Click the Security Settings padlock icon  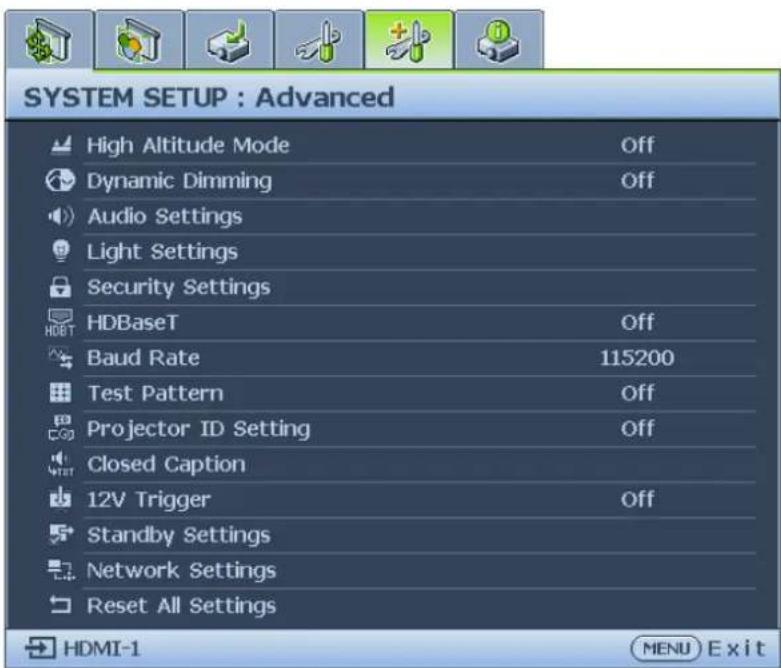(x=60, y=287)
